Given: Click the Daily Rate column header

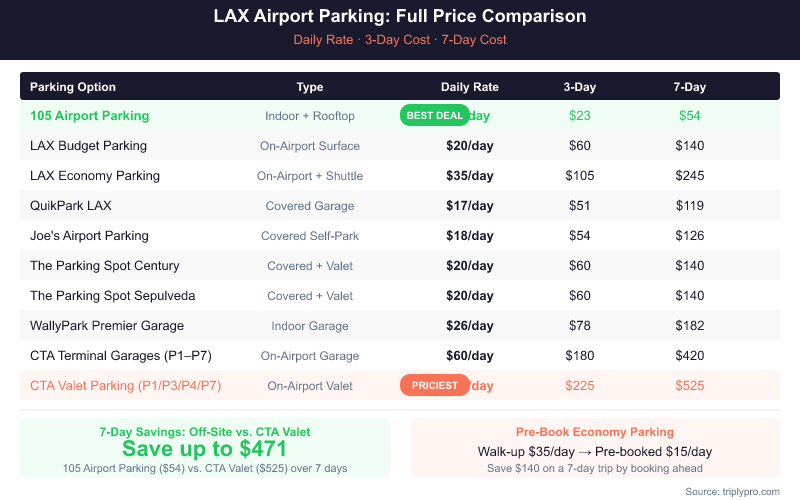Looking at the screenshot, I should click(469, 87).
